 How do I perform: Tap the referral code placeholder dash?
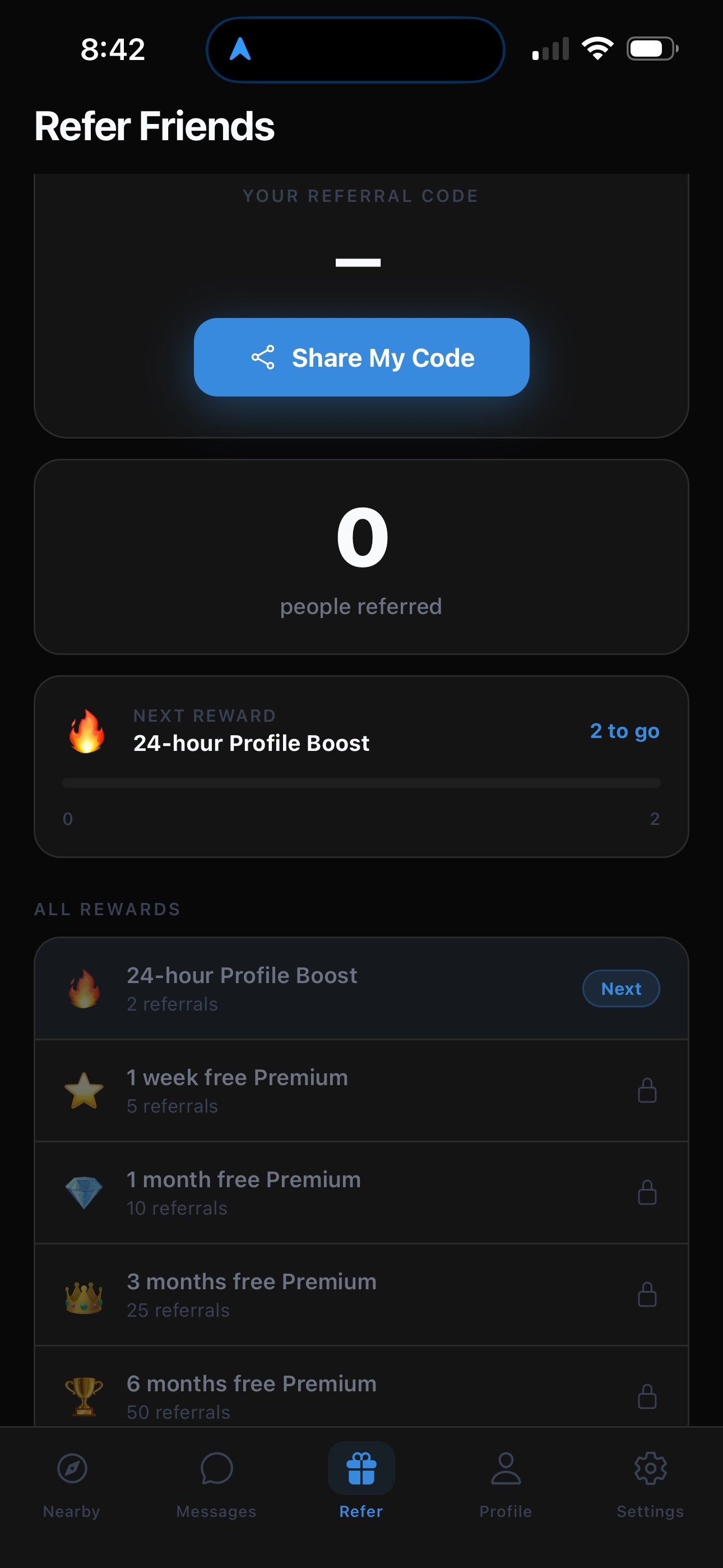358,262
